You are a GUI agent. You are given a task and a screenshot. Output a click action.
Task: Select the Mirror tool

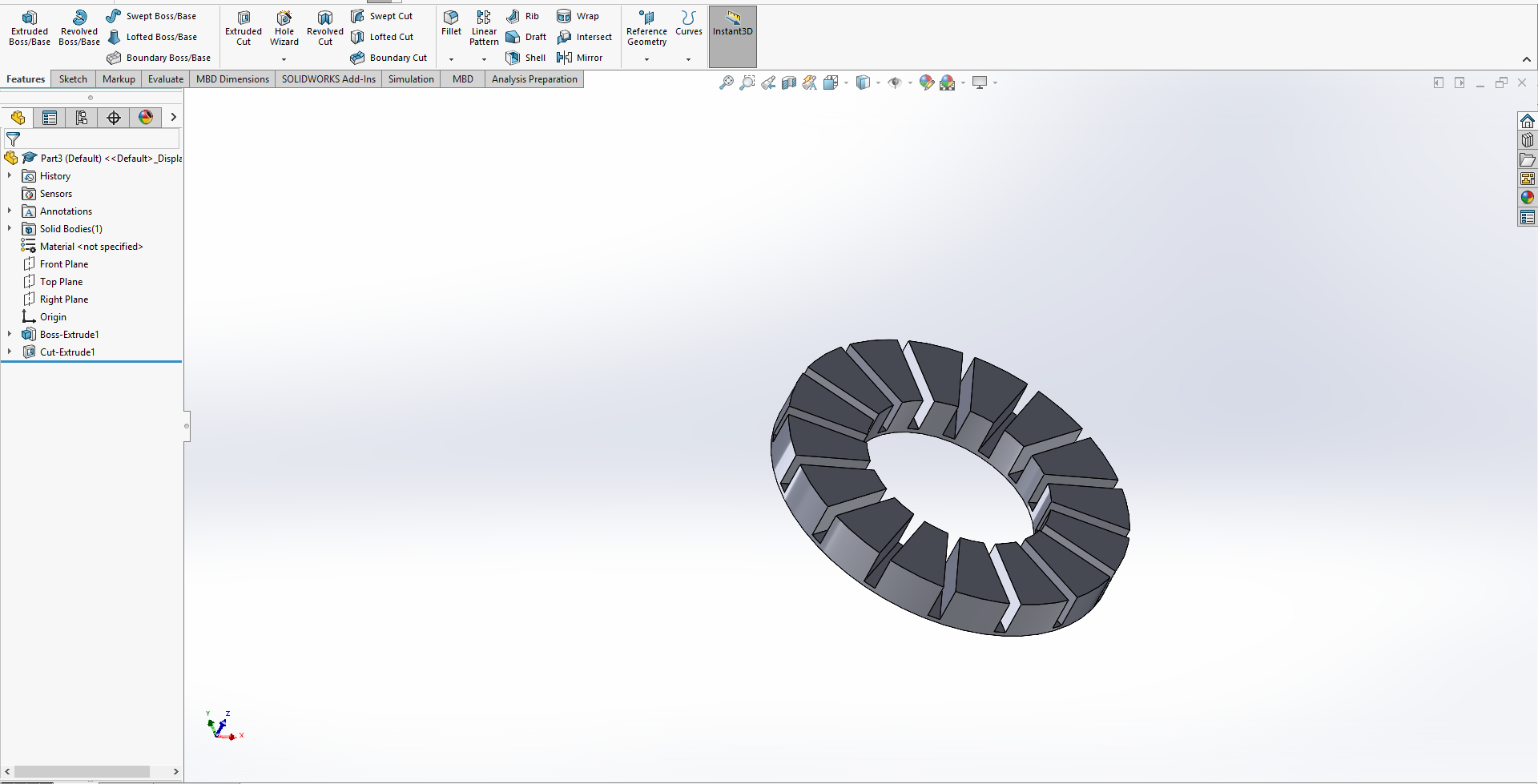pos(579,58)
